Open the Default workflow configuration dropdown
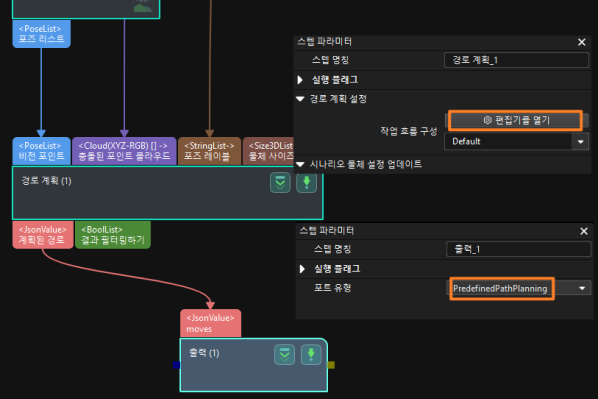Screen dimensions: 598x399 coord(516,142)
